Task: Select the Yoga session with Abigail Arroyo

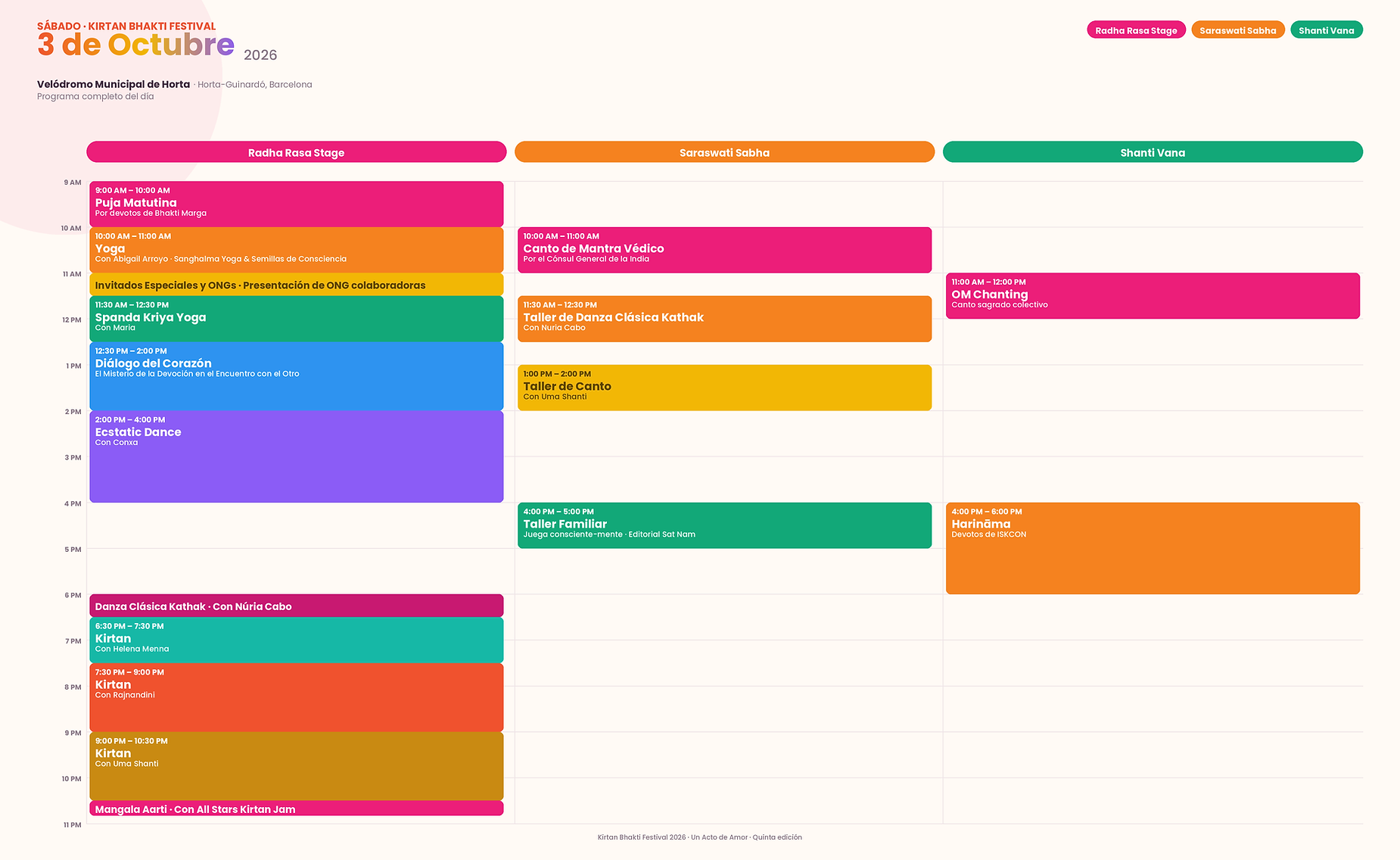Action: pyautogui.click(x=297, y=250)
